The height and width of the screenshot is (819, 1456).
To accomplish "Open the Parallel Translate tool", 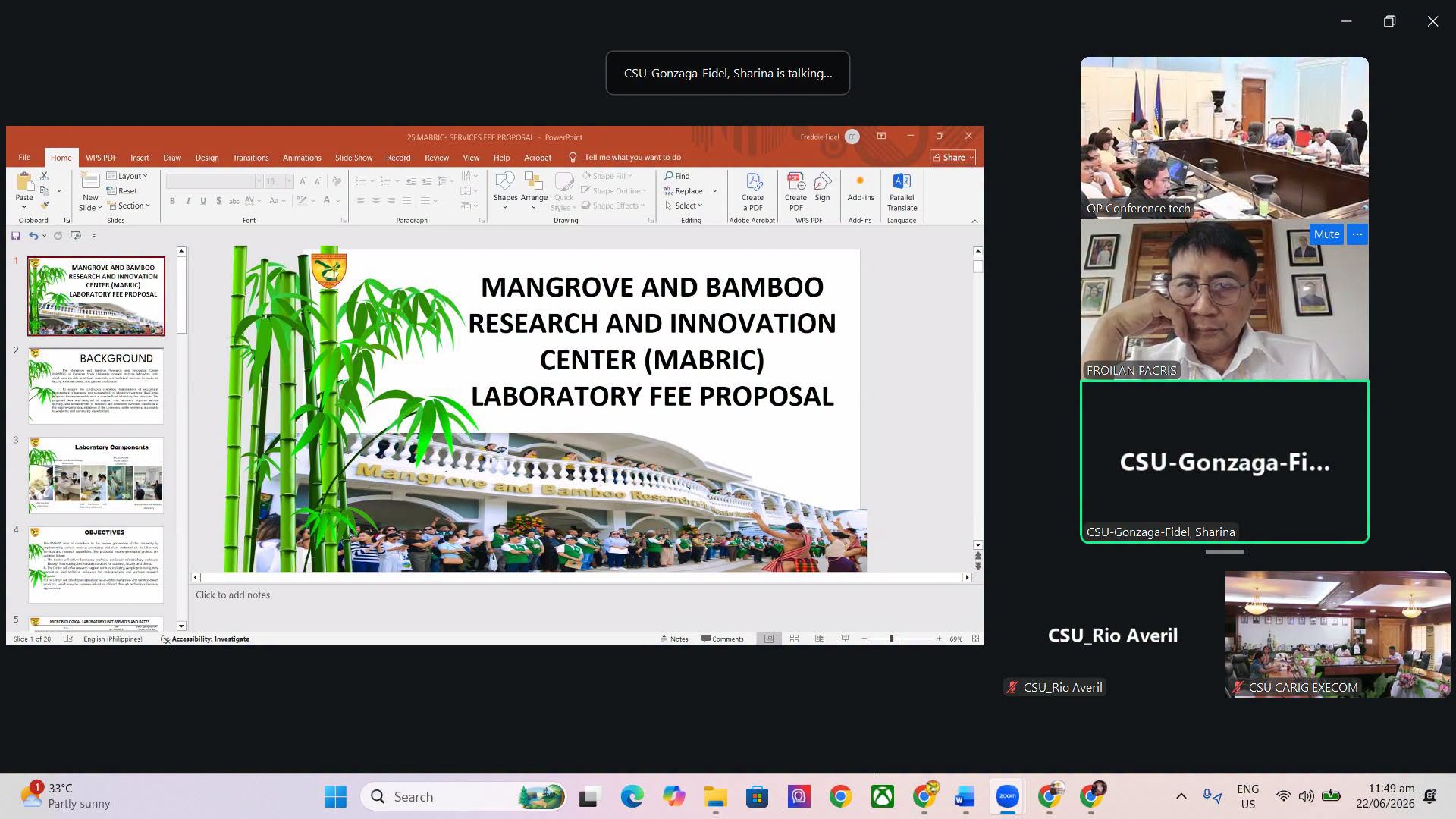I will pyautogui.click(x=902, y=191).
